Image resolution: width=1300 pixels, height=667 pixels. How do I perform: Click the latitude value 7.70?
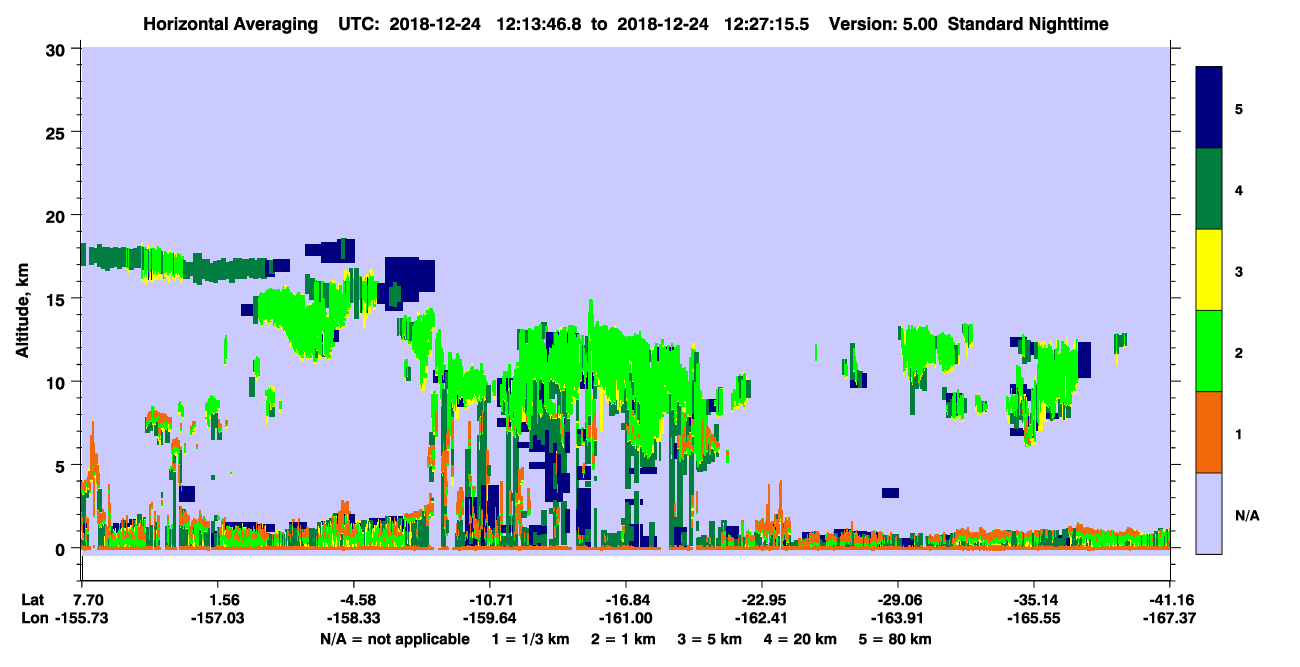tap(88, 600)
